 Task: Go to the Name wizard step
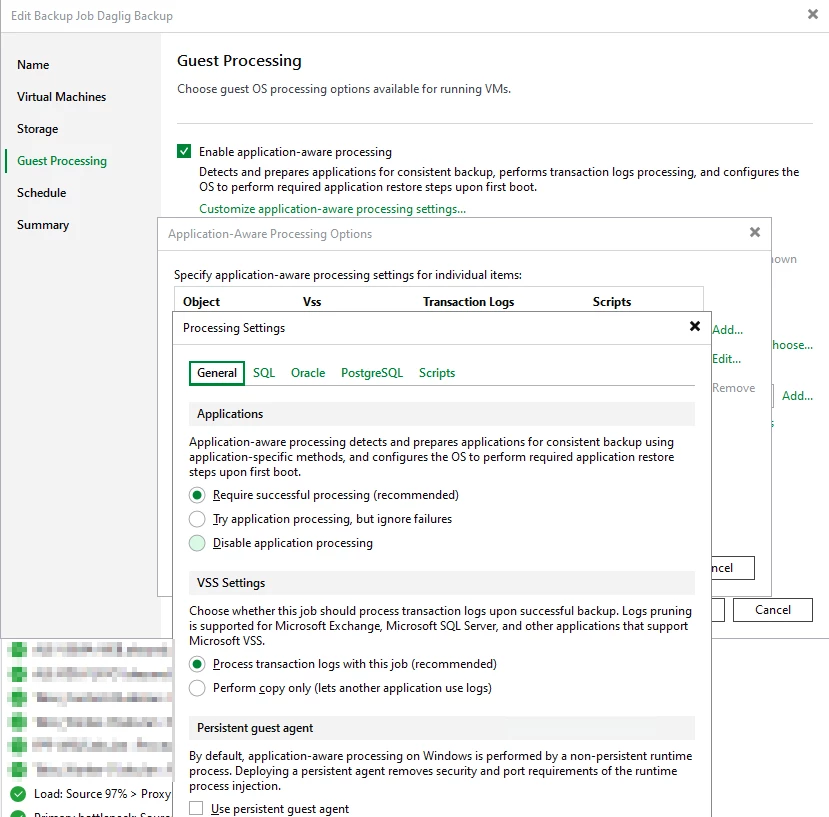(33, 65)
